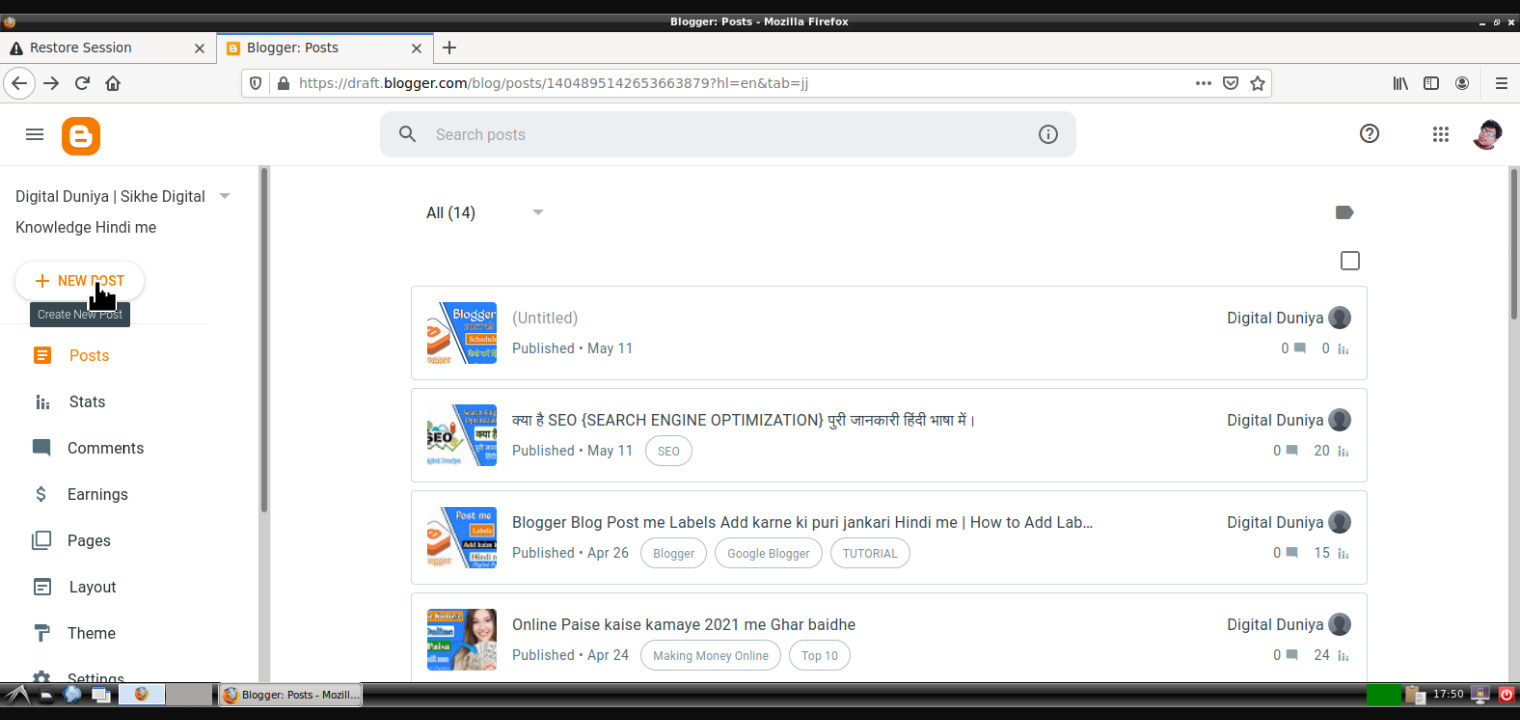Click the Google Blogger label chip
The width and height of the screenshot is (1520, 720).
768,553
